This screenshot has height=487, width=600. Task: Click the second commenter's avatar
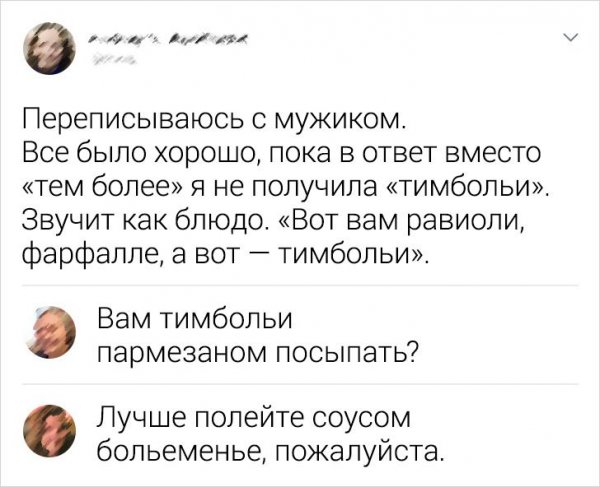point(47,428)
